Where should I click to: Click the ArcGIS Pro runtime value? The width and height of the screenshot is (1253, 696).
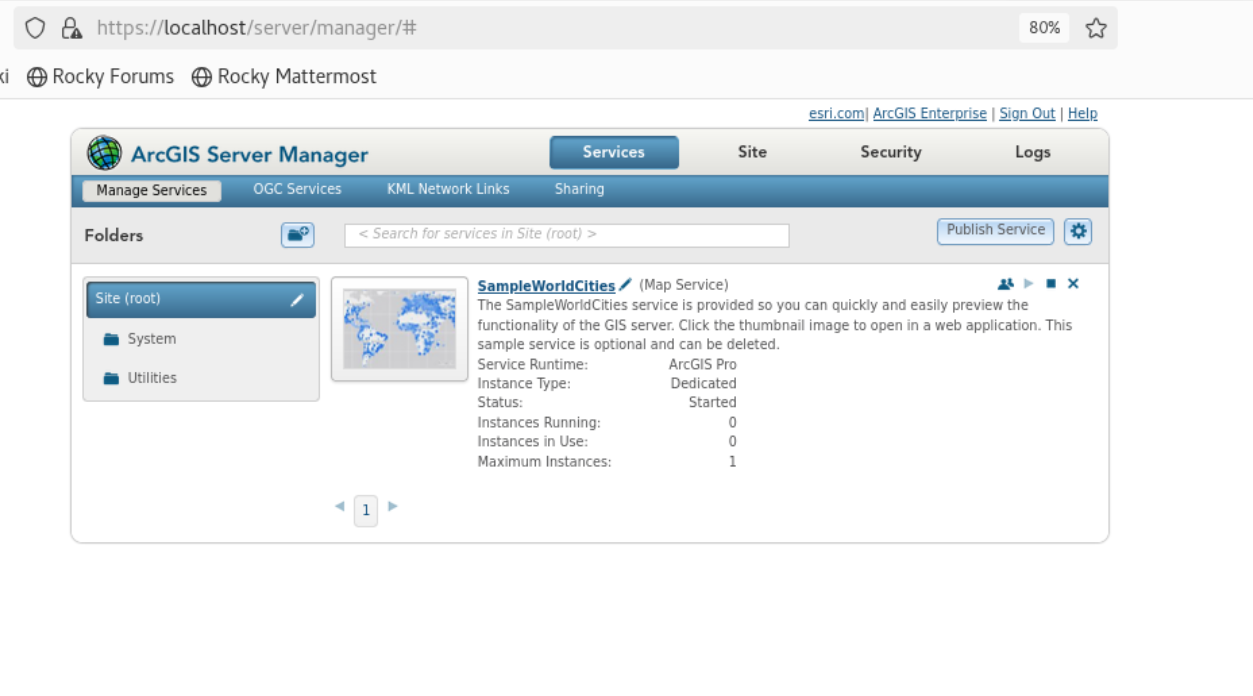[703, 364]
